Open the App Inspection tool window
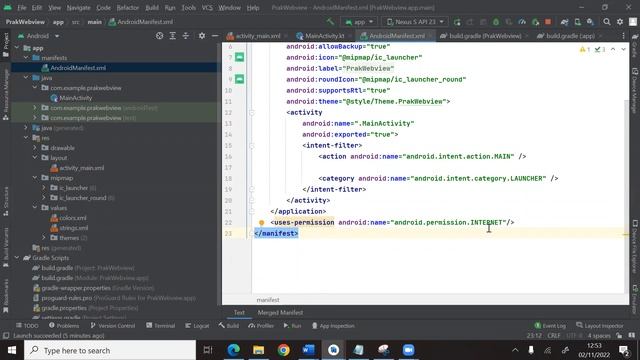This screenshot has height=360, width=640. 333,326
